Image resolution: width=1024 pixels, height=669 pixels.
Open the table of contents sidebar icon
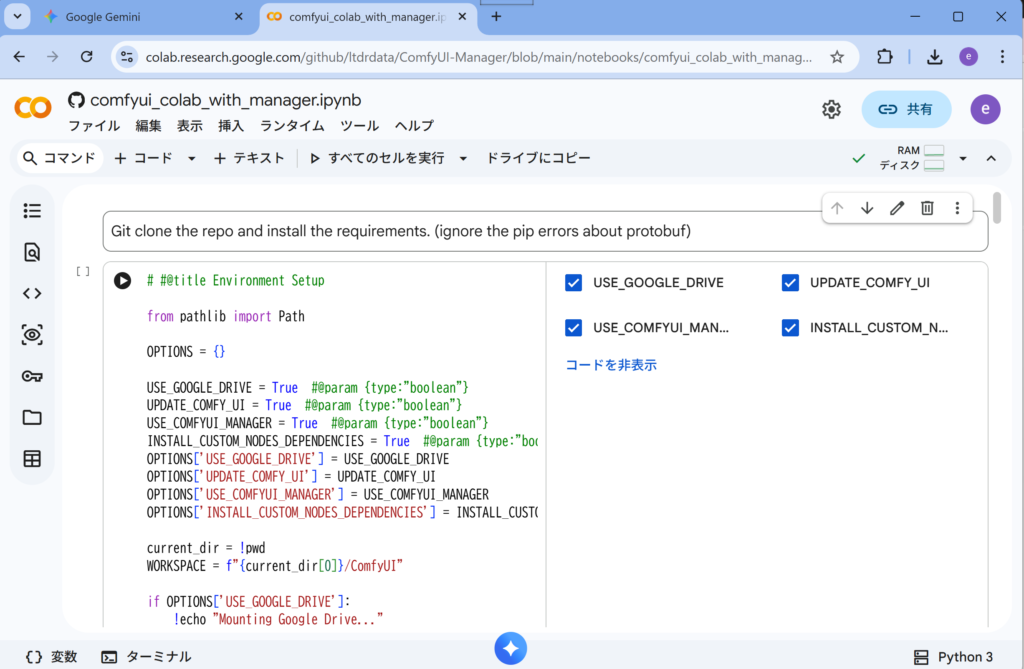pyautogui.click(x=32, y=211)
